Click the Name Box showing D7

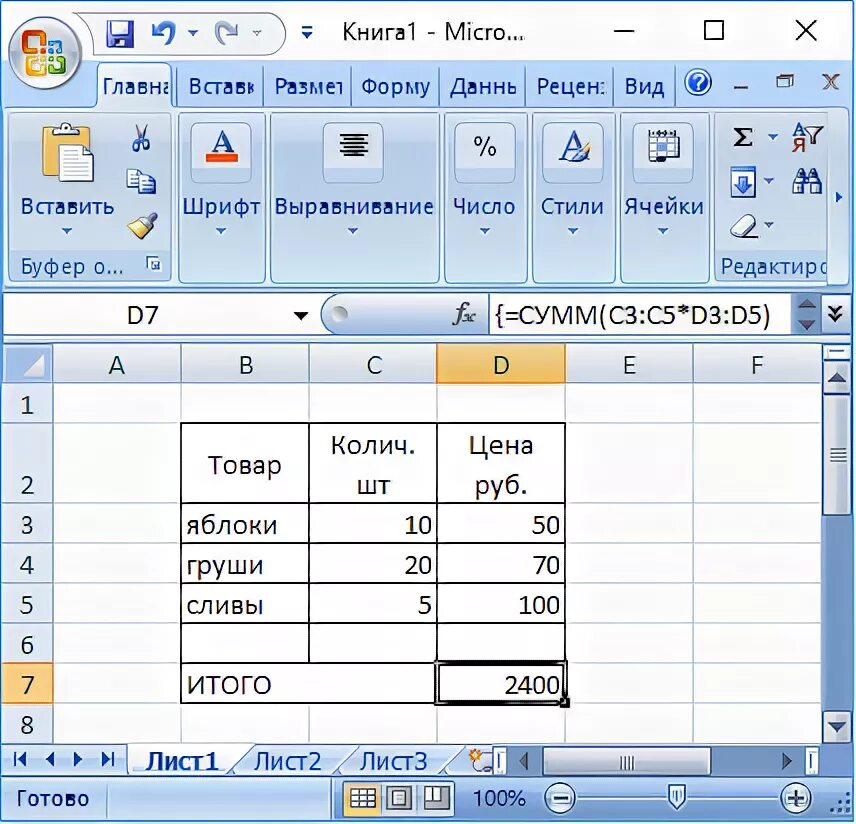point(143,316)
